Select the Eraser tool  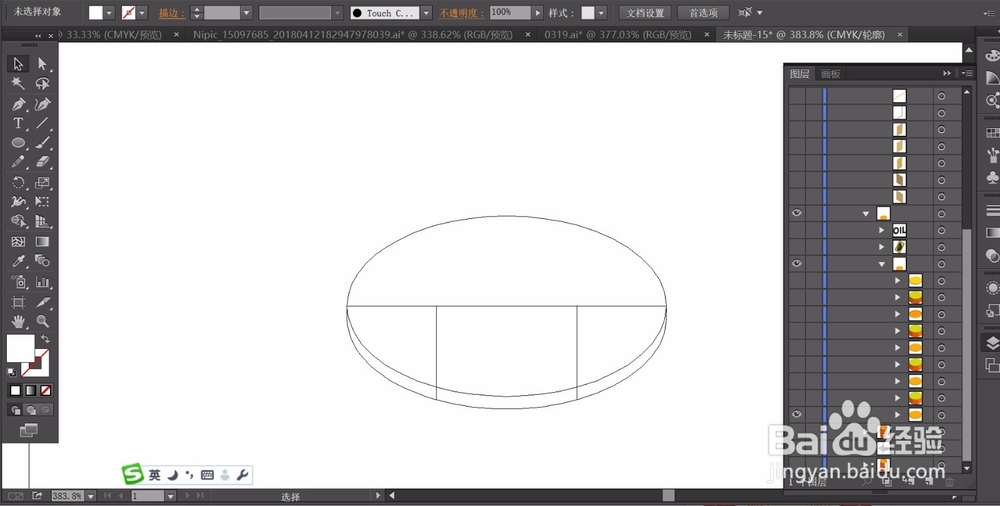[42, 161]
